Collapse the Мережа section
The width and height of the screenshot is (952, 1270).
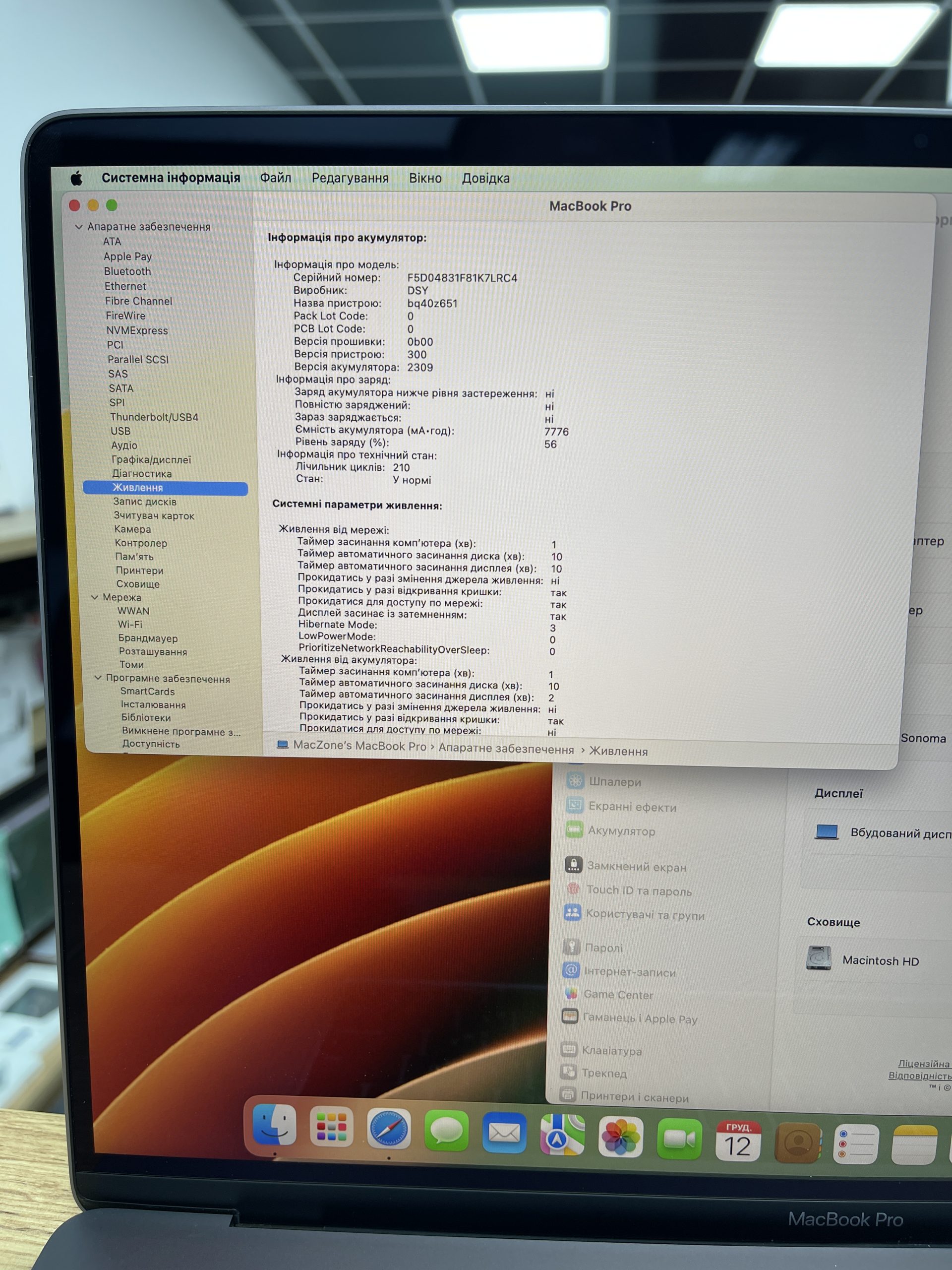tap(95, 597)
